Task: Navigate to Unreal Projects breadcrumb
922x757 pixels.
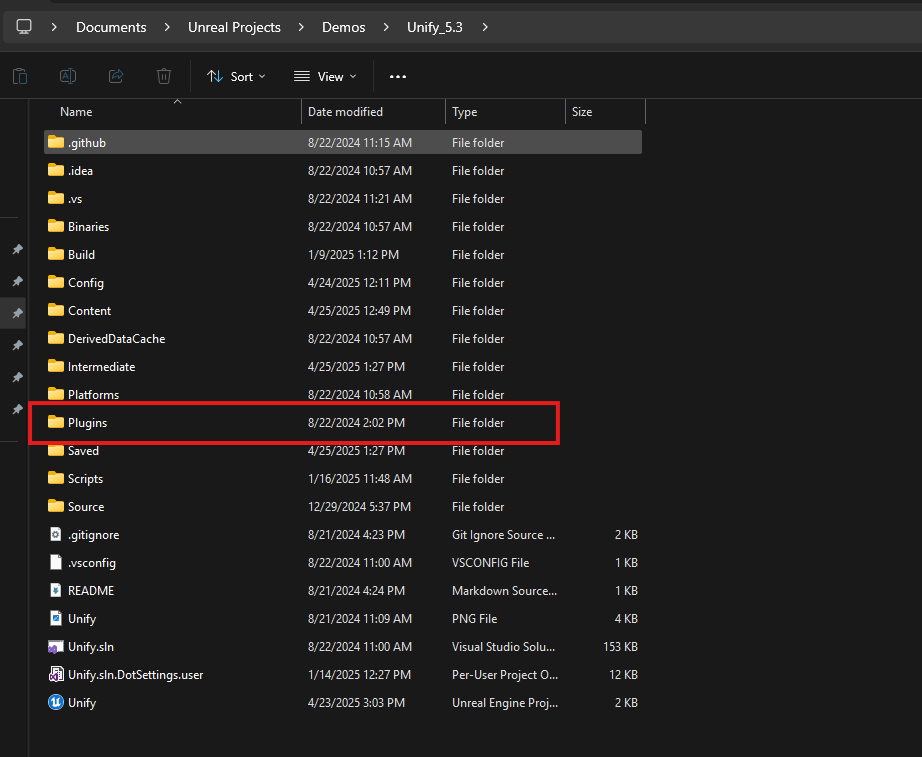Action: click(234, 27)
